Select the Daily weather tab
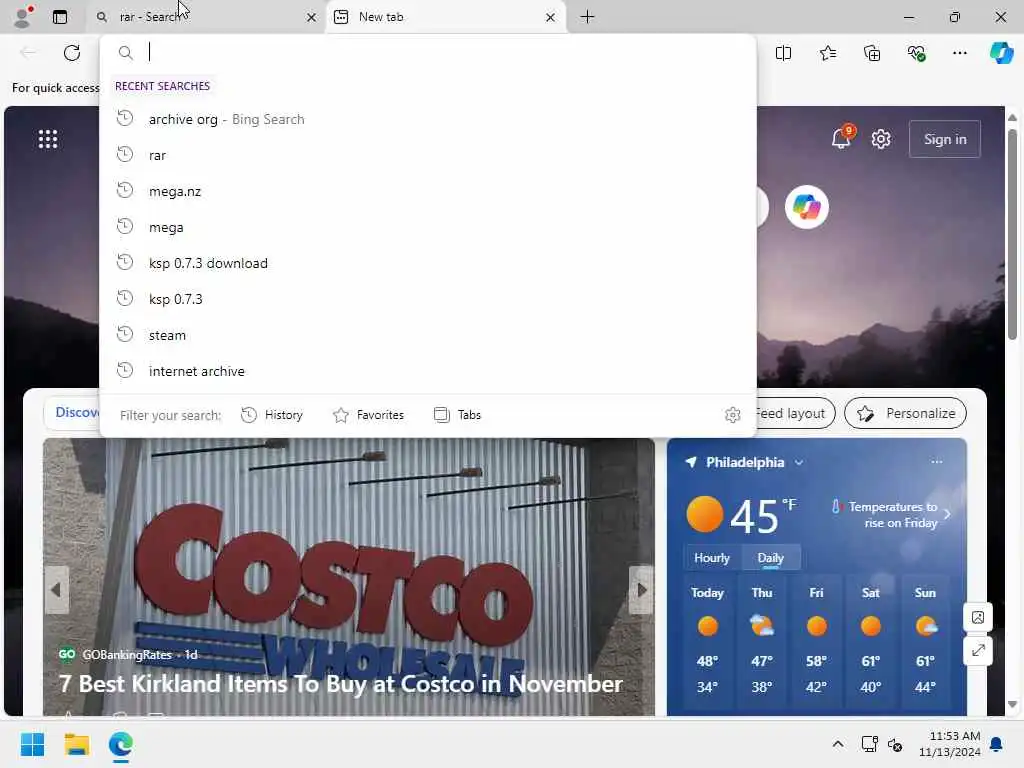 click(x=771, y=558)
